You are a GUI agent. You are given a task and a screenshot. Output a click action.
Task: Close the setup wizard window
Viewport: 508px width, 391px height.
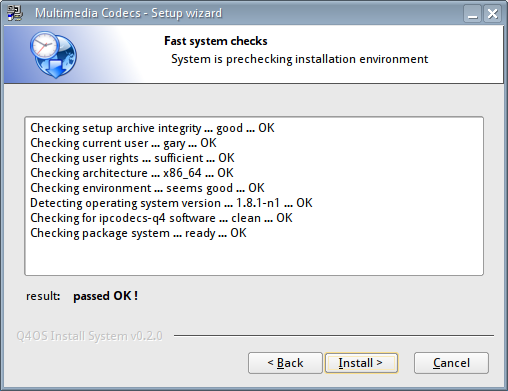click(x=492, y=14)
